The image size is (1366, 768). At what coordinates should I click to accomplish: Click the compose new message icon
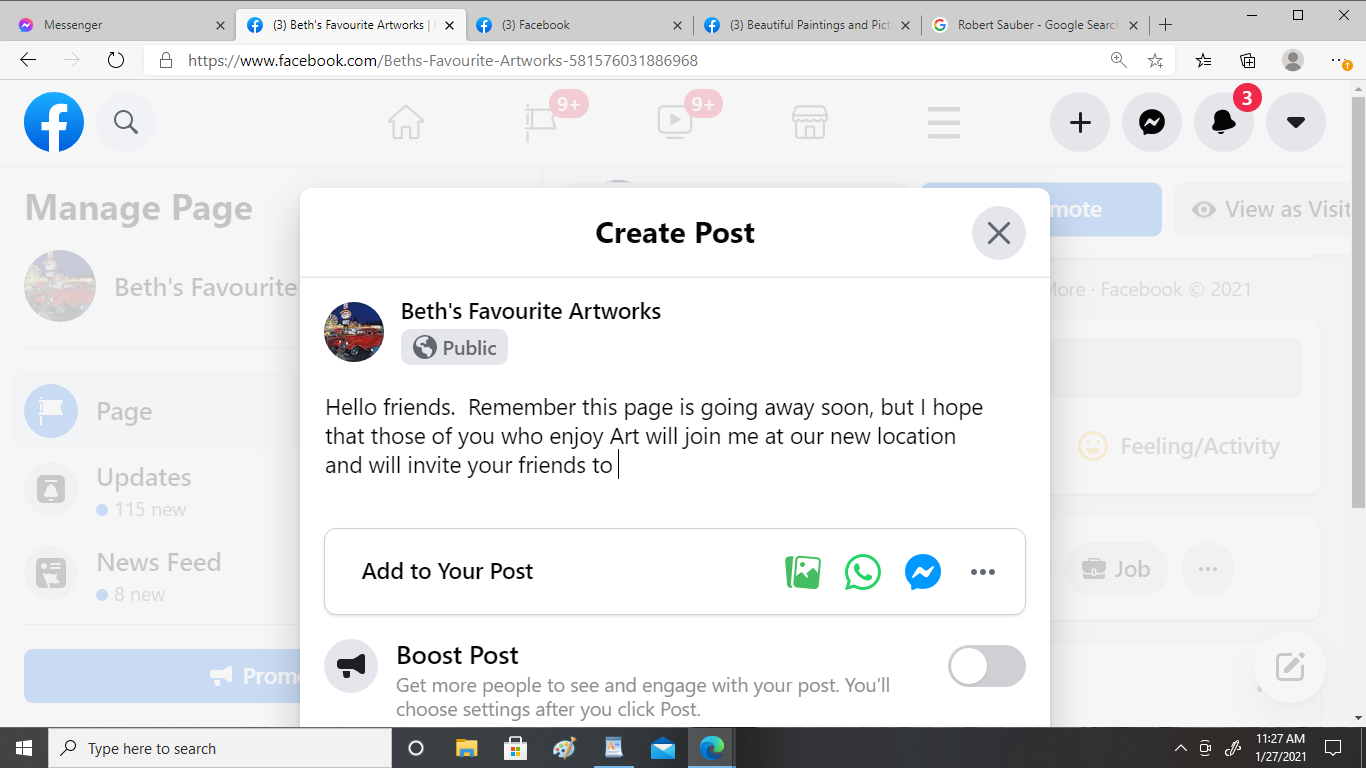pos(1290,666)
